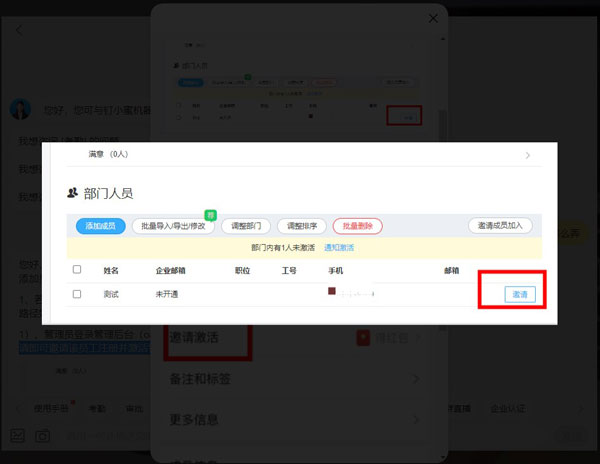The image size is (600, 464).
Task: Go back using the top-left arrow
Action: [20, 30]
